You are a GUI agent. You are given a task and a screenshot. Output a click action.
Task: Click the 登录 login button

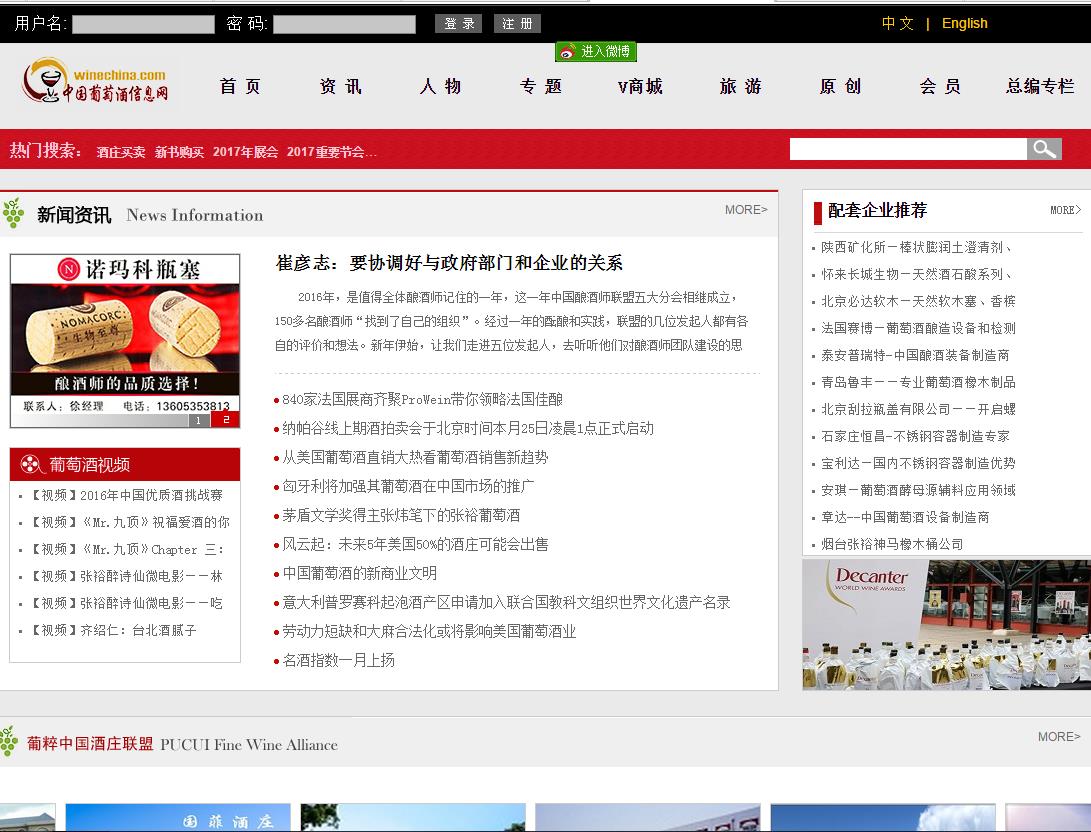point(459,24)
